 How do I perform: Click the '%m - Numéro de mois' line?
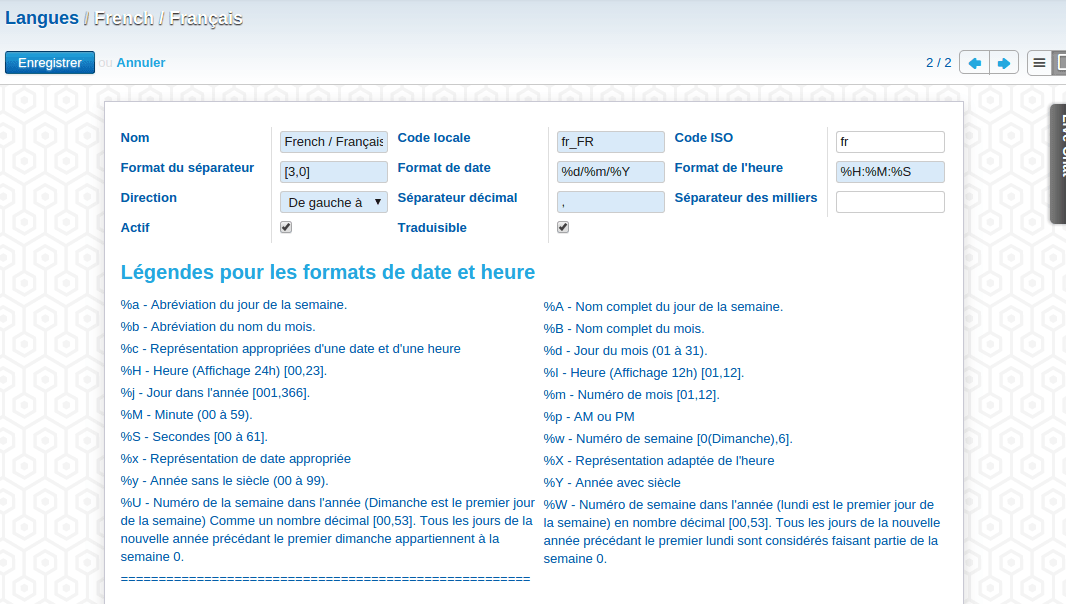click(x=632, y=395)
